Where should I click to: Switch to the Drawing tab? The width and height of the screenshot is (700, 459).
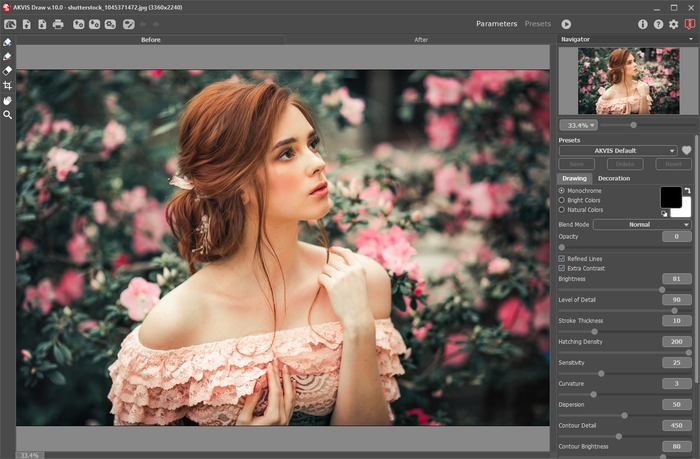(575, 178)
